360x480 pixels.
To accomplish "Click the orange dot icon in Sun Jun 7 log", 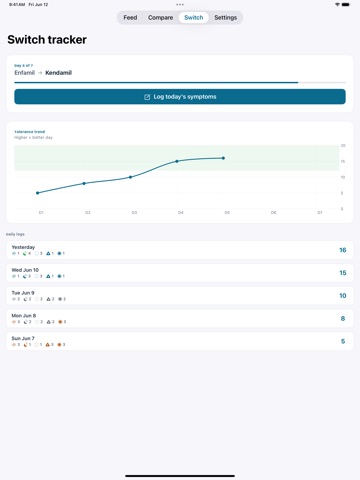I will pos(59,345).
